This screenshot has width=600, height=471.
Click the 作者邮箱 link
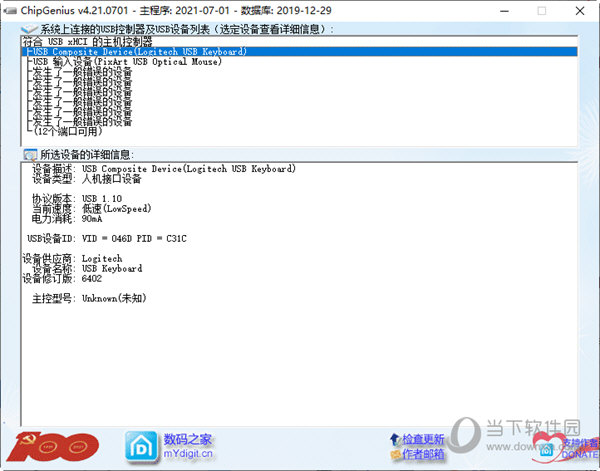click(423, 454)
